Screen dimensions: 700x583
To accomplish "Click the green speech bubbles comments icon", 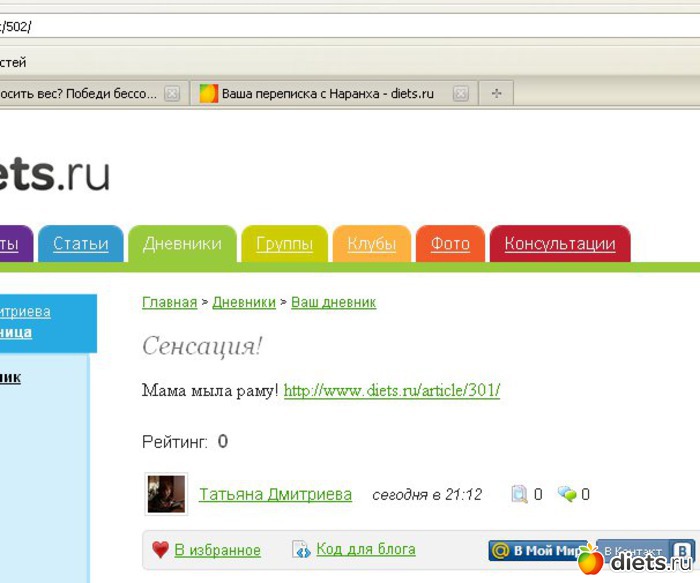I will (x=567, y=494).
